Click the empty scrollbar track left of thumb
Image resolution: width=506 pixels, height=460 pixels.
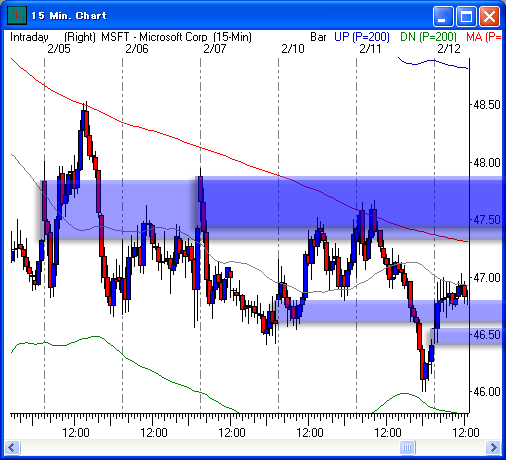[210, 447]
